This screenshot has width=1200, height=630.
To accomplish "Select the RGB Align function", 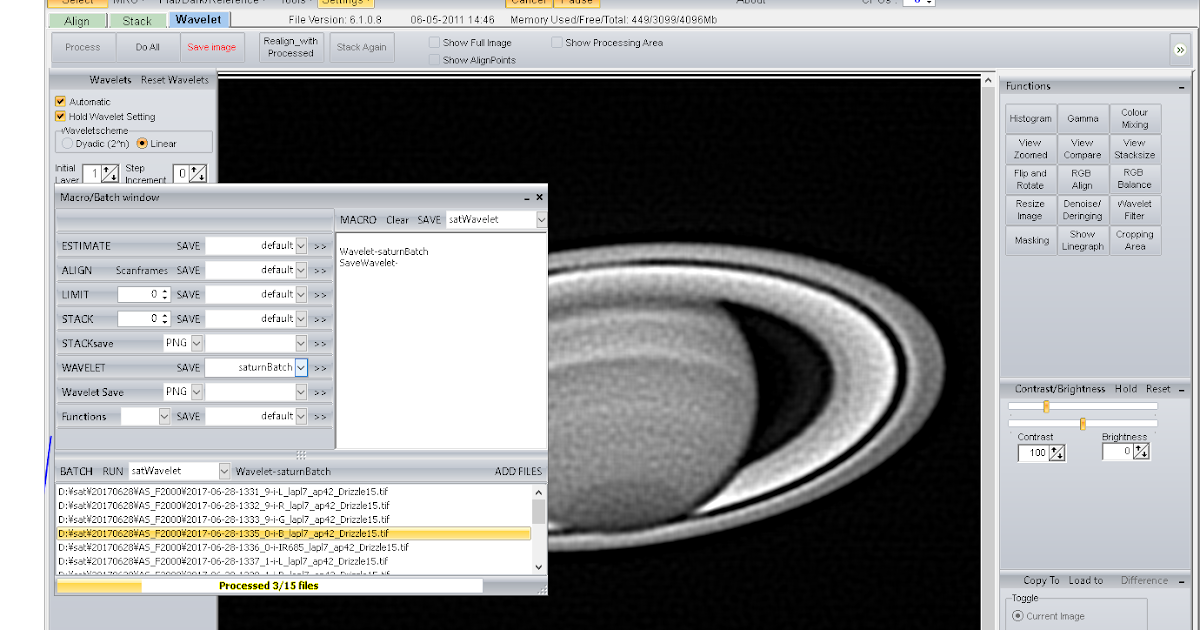I will click(1083, 177).
